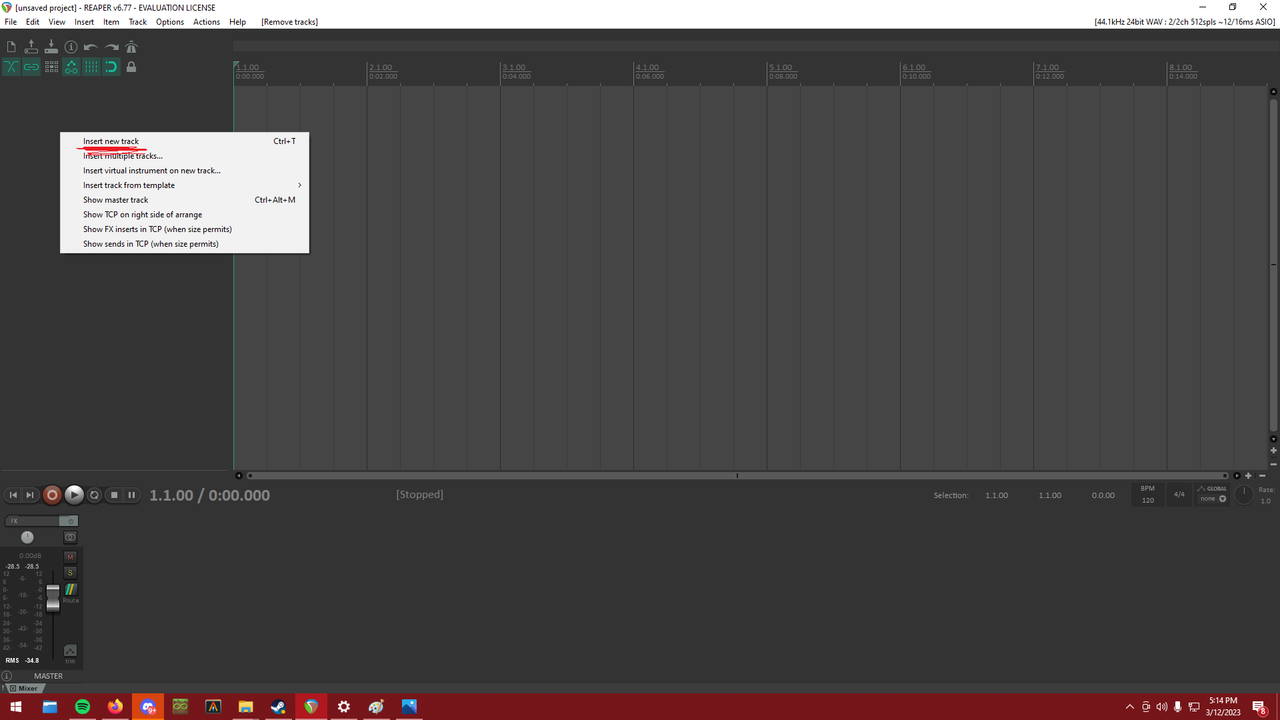Viewport: 1280px width, 720px height.
Task: Click the Pause button
Action: (131, 495)
